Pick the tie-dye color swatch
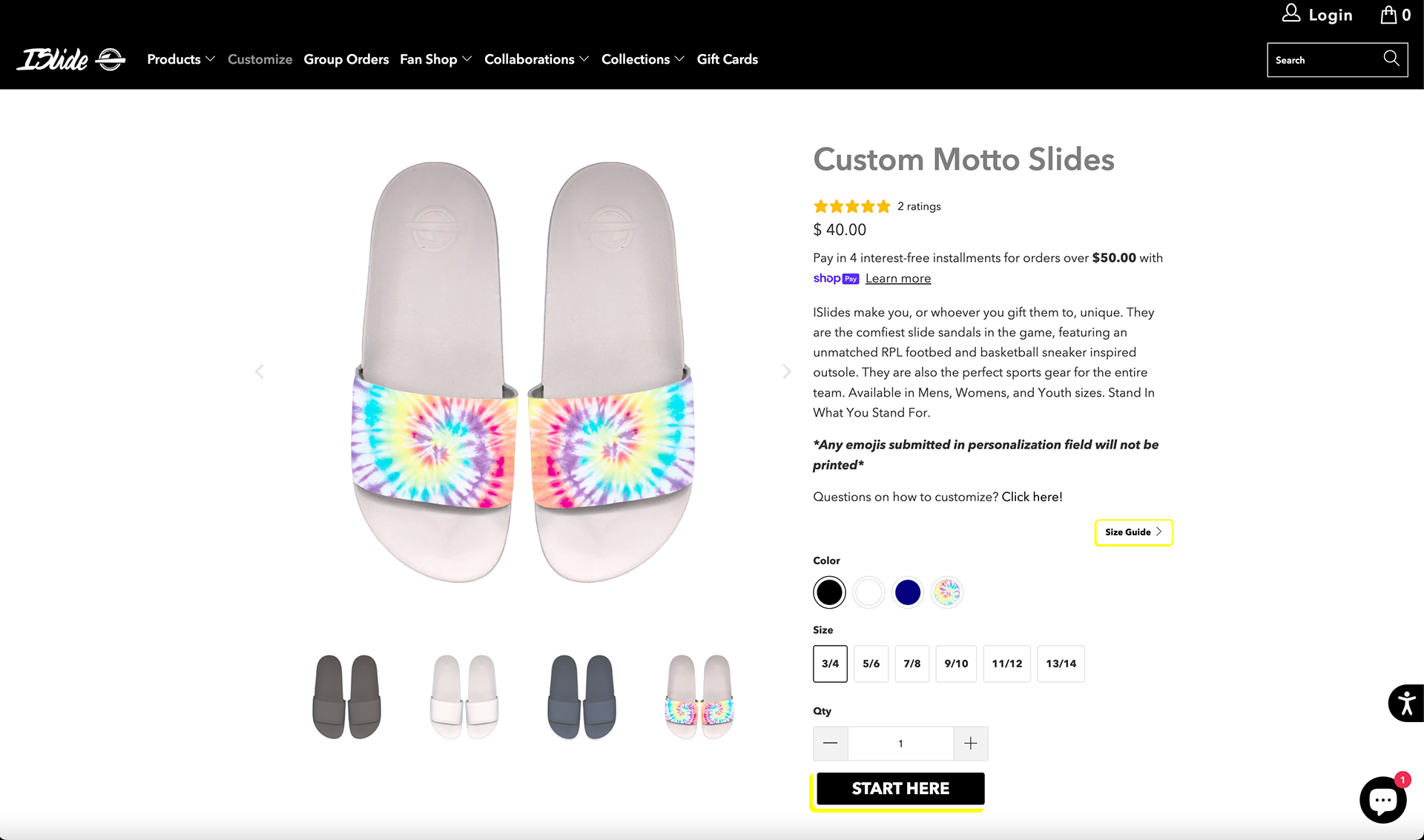Image resolution: width=1424 pixels, height=840 pixels. [x=947, y=592]
